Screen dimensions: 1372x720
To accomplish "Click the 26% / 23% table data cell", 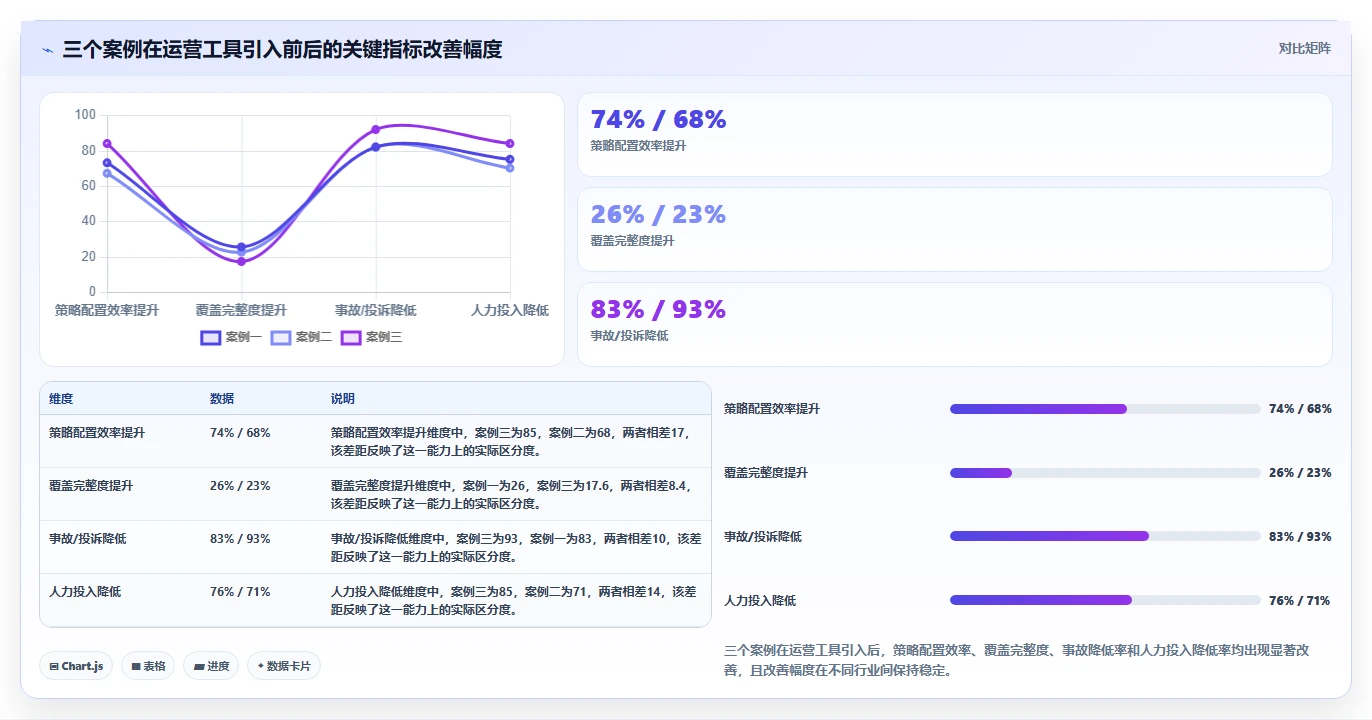I will click(240, 485).
